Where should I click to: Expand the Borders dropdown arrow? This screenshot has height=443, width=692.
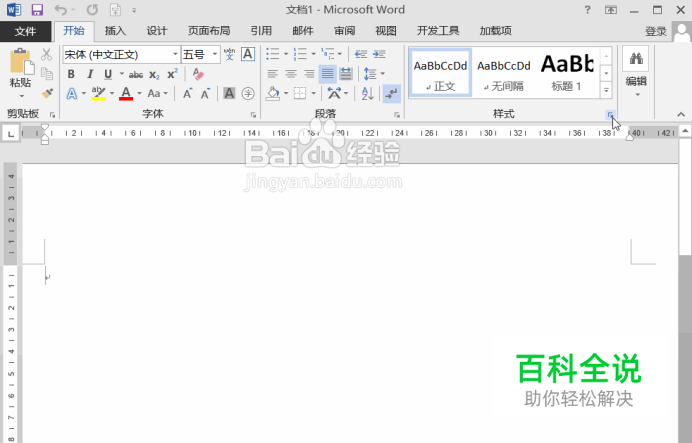coord(313,94)
